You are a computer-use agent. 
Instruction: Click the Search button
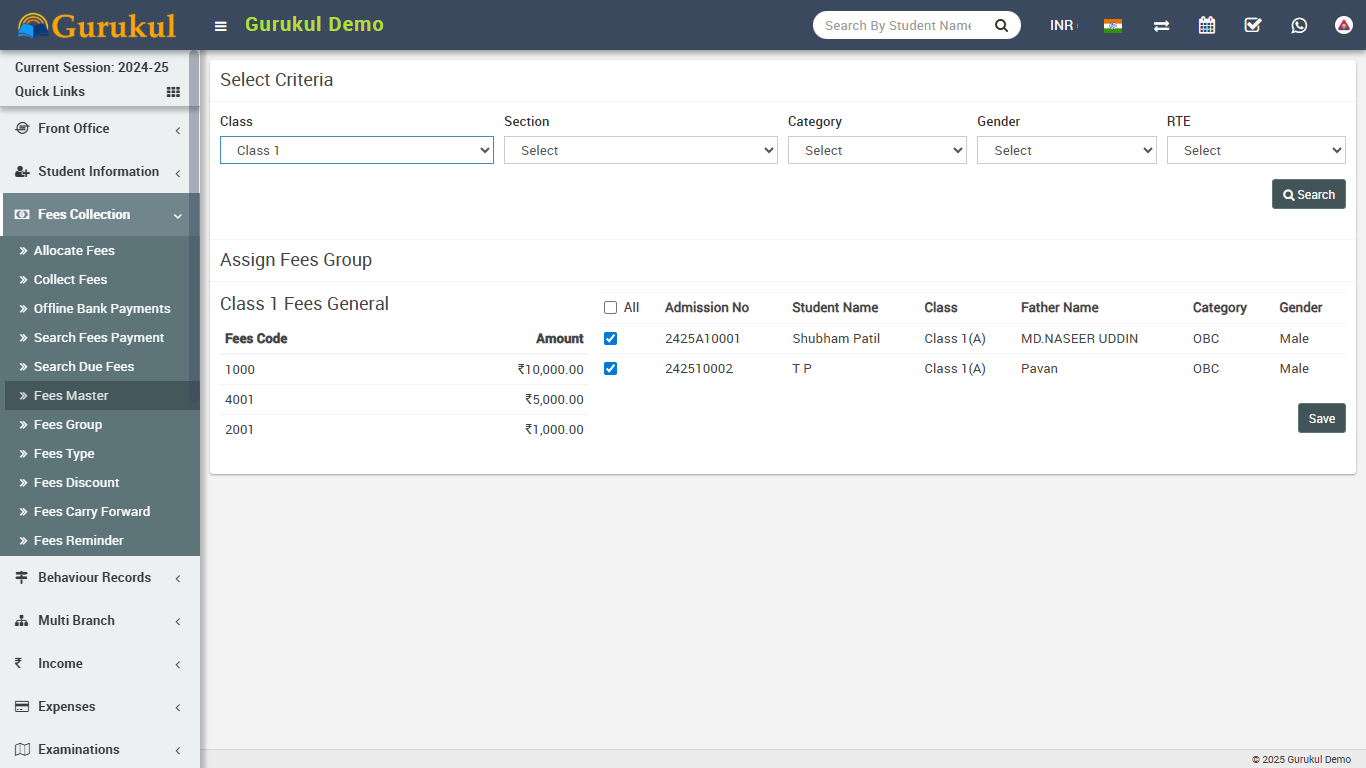[1308, 194]
